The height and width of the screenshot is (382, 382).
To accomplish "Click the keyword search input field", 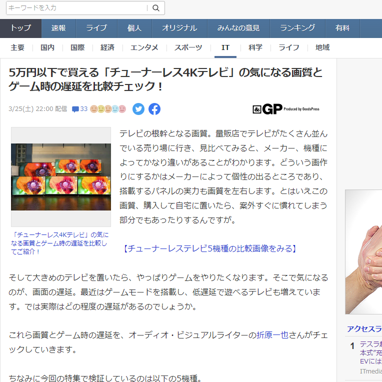I will click(77, 8).
